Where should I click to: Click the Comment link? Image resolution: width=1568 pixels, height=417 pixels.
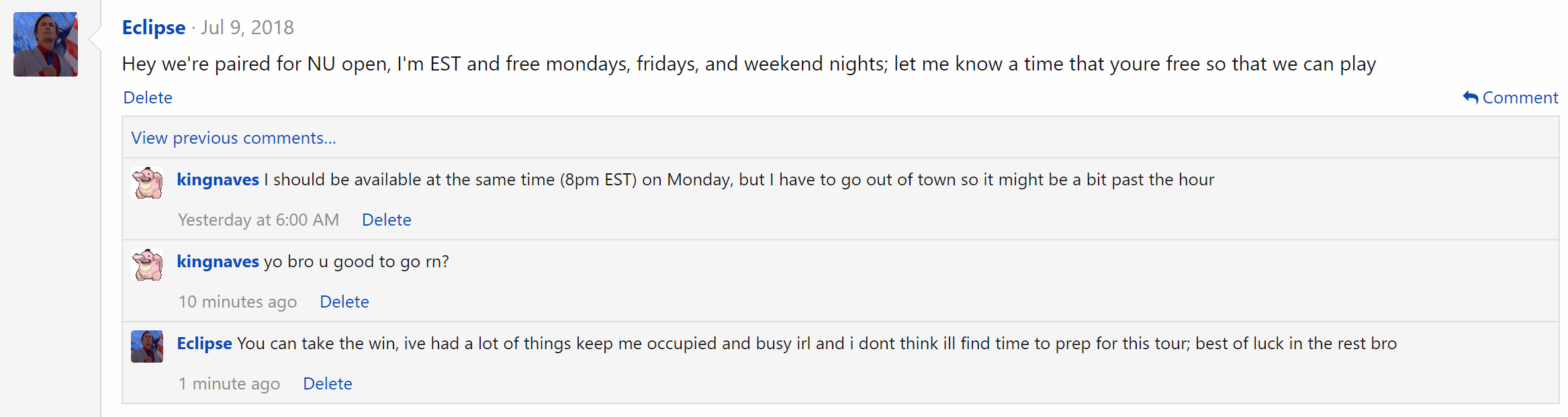click(x=1520, y=98)
